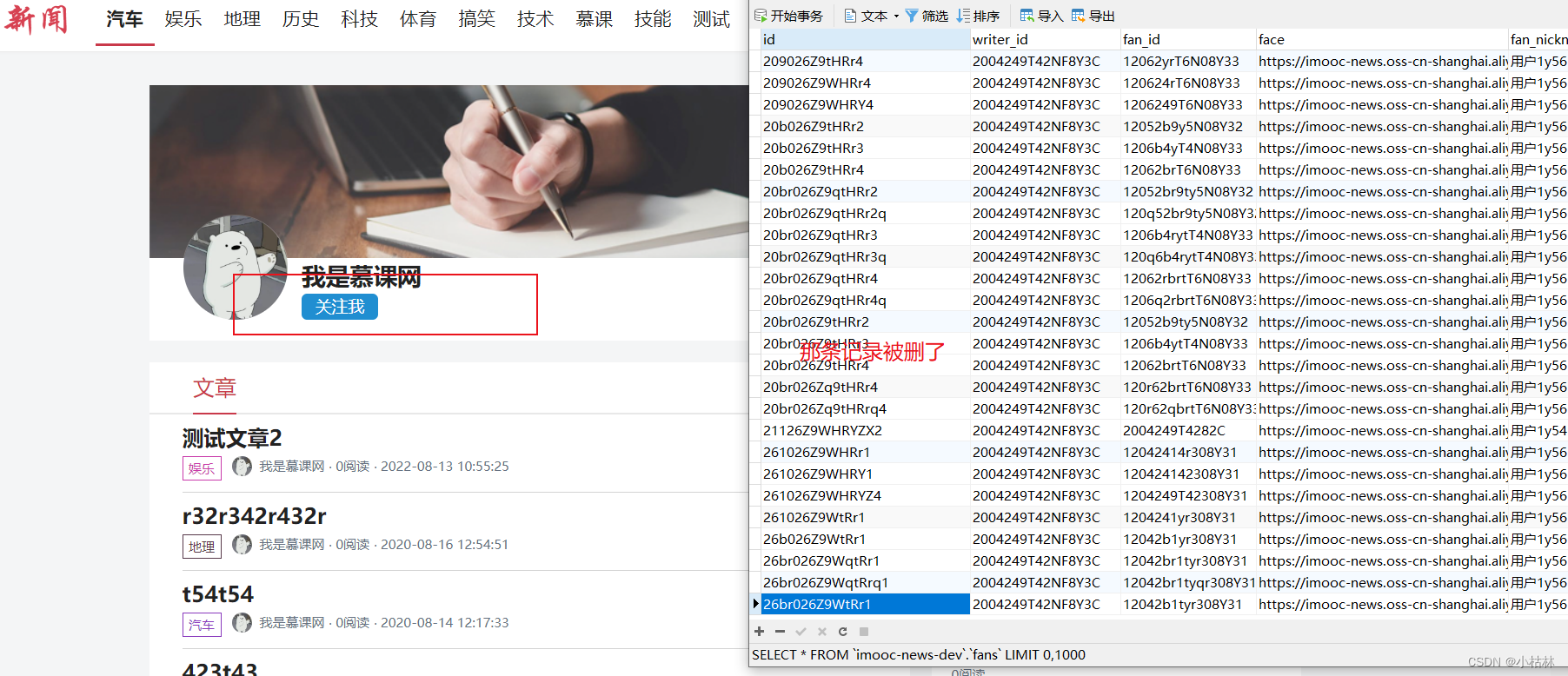The height and width of the screenshot is (676, 1568).
Task: Delete the record with the minus icon
Action: tap(780, 632)
